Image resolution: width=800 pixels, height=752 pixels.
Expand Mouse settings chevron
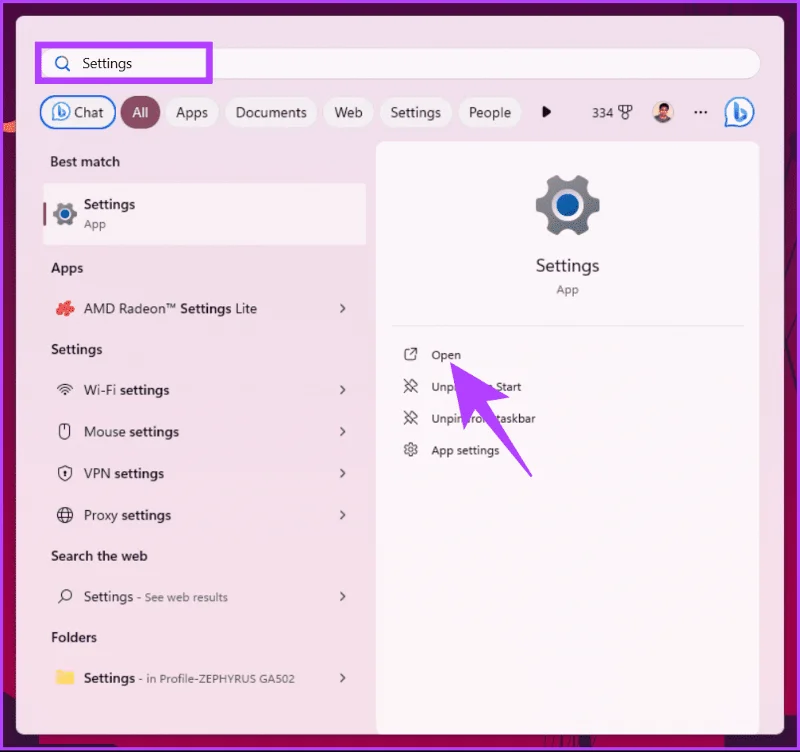(x=342, y=432)
